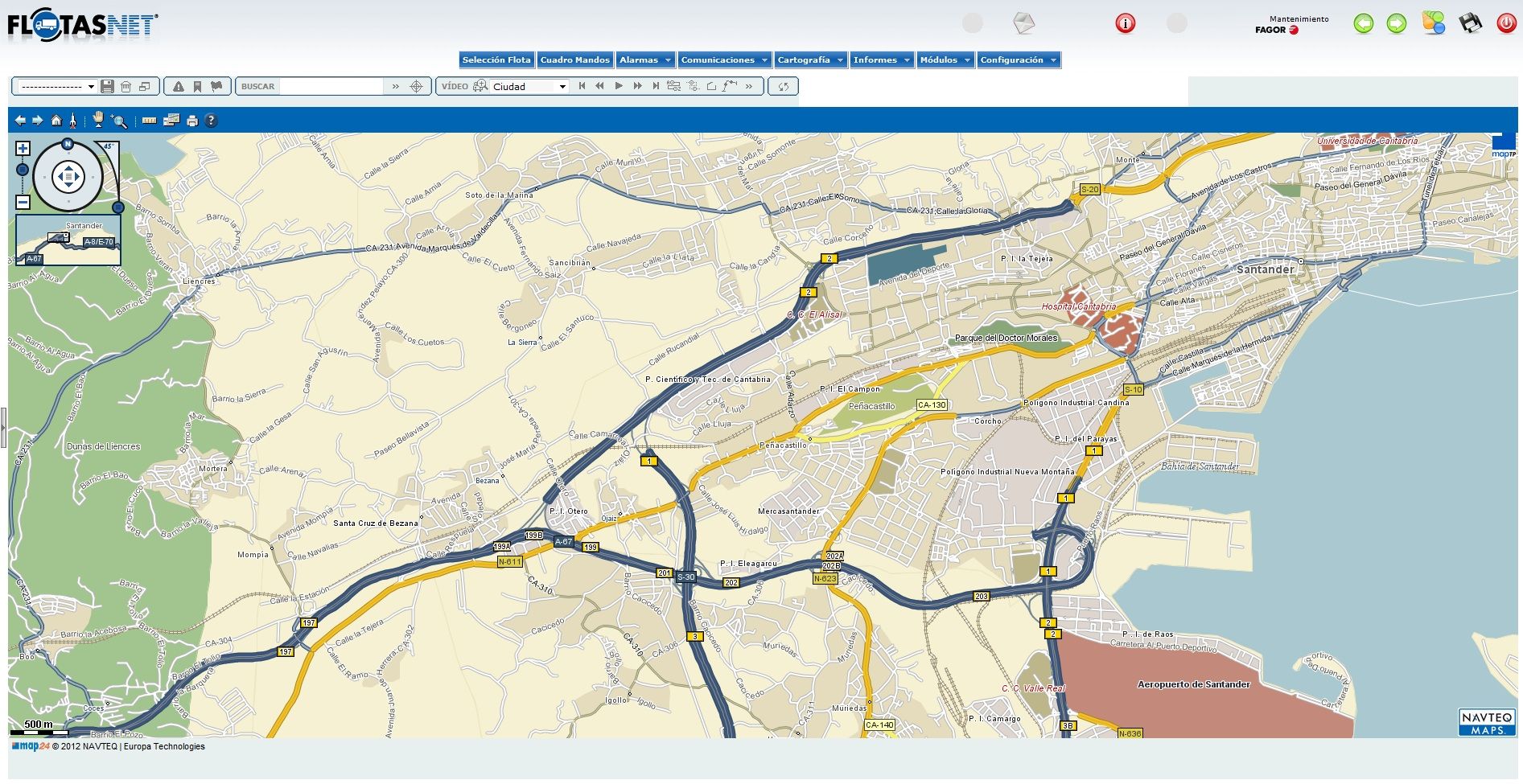The height and width of the screenshot is (784, 1523).
Task: Click the left side panel handle
Action: click(x=3, y=427)
